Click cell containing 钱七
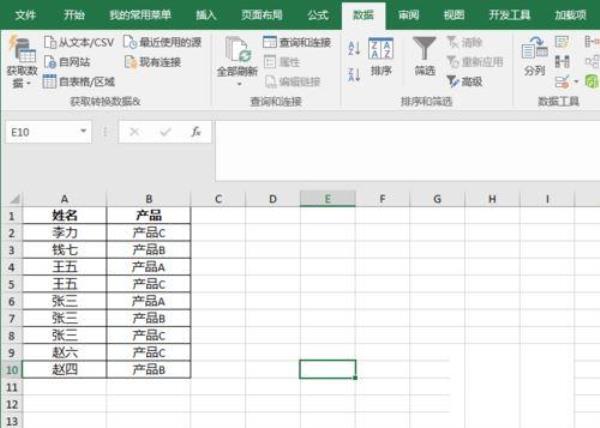This screenshot has height=428, width=600. point(64,250)
